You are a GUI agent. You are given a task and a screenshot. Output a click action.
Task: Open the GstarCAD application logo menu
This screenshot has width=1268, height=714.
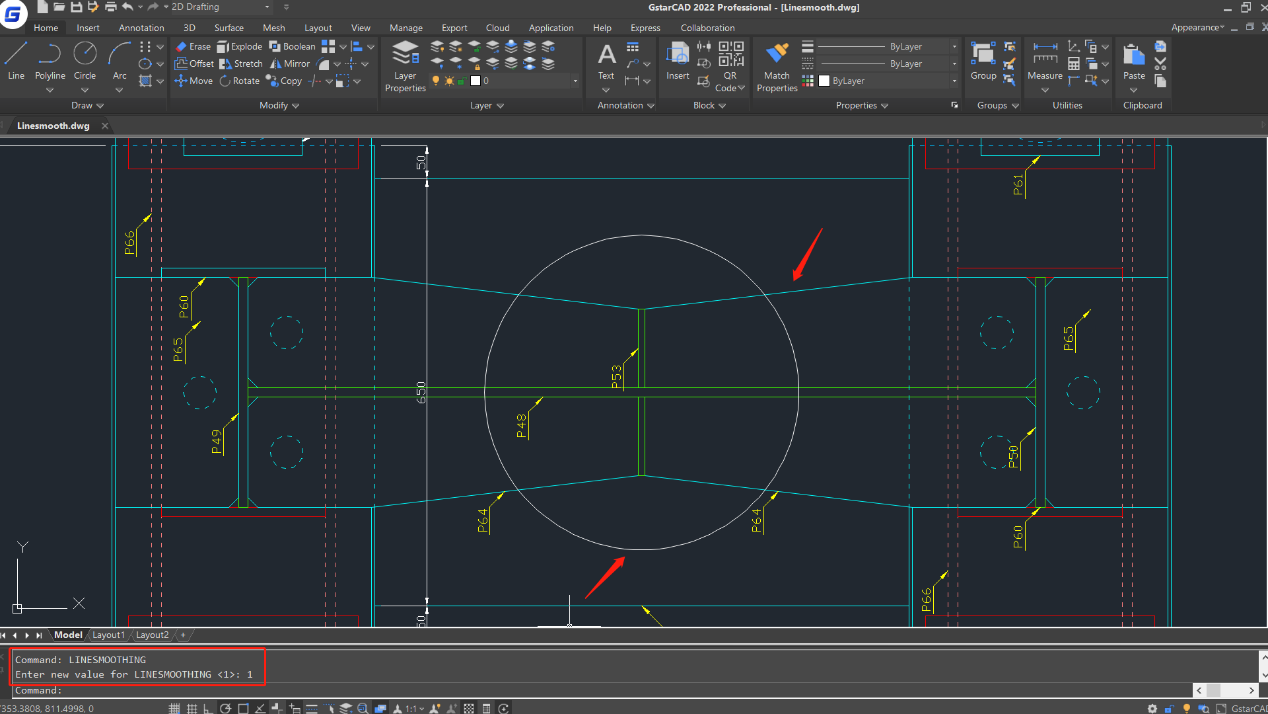point(13,13)
